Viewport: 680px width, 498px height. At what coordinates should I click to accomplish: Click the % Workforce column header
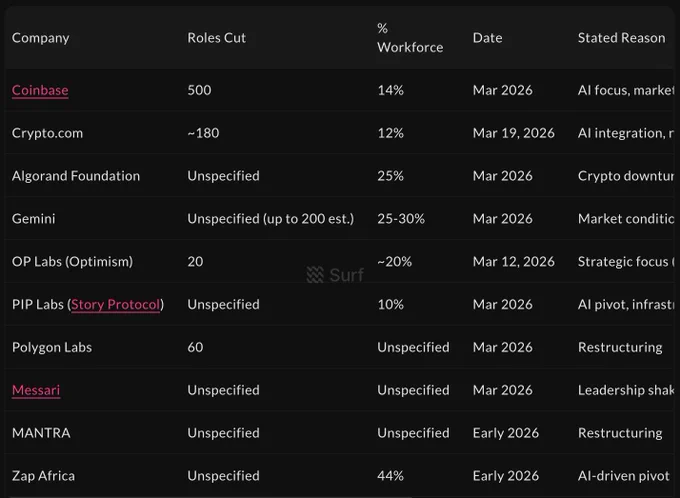pos(410,38)
